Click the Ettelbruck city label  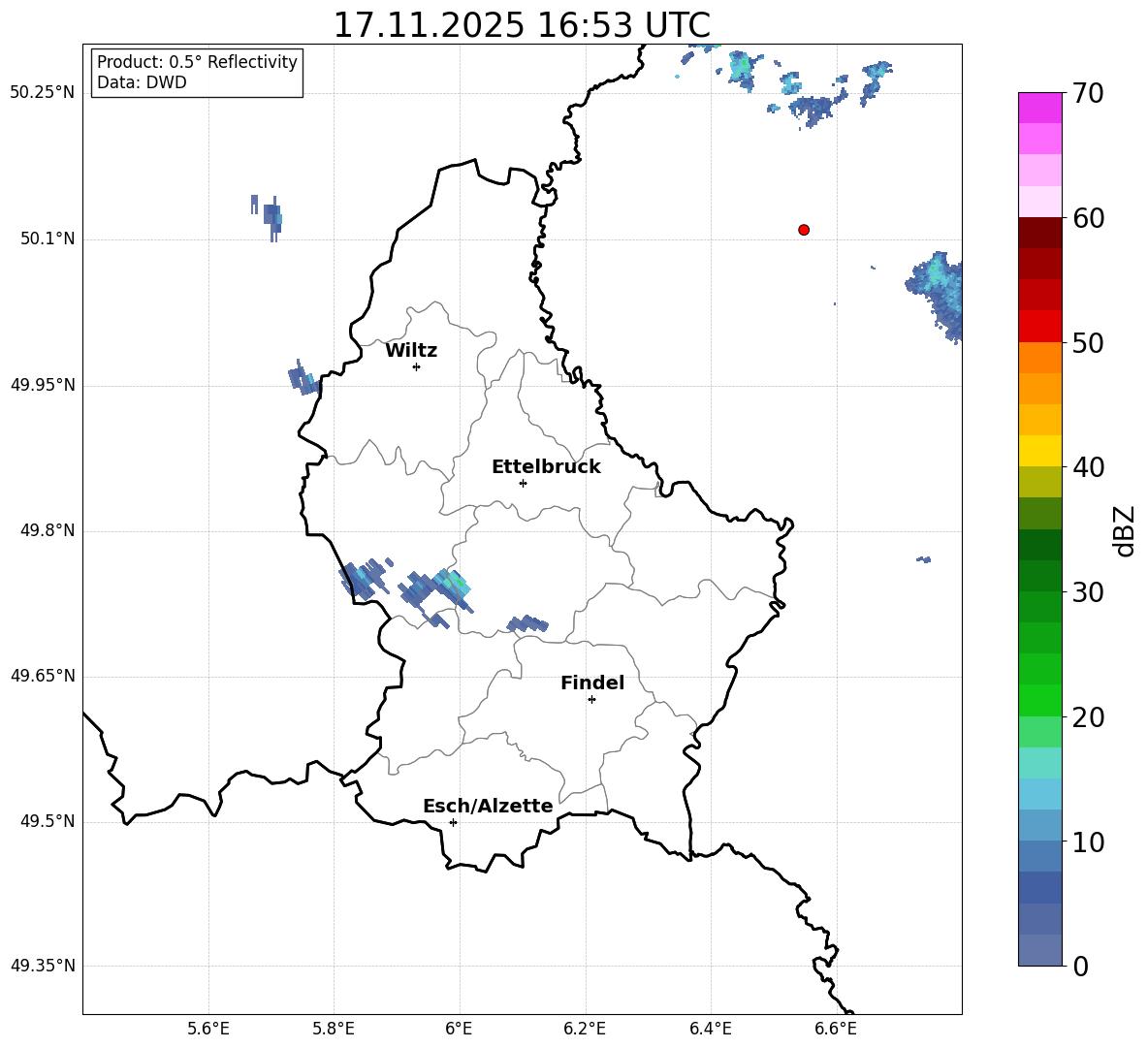[546, 467]
